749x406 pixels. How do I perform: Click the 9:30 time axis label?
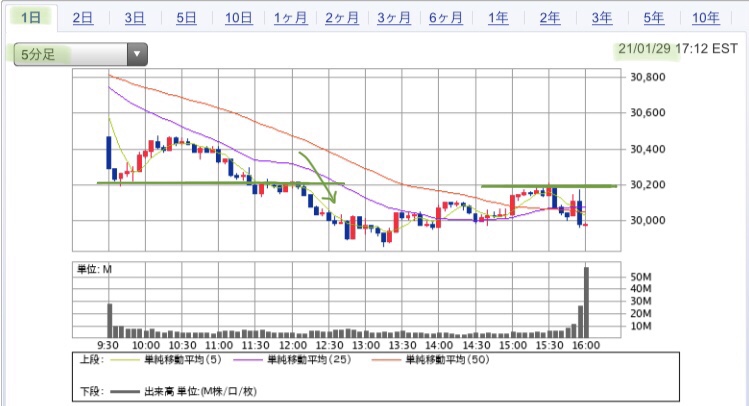pos(108,345)
